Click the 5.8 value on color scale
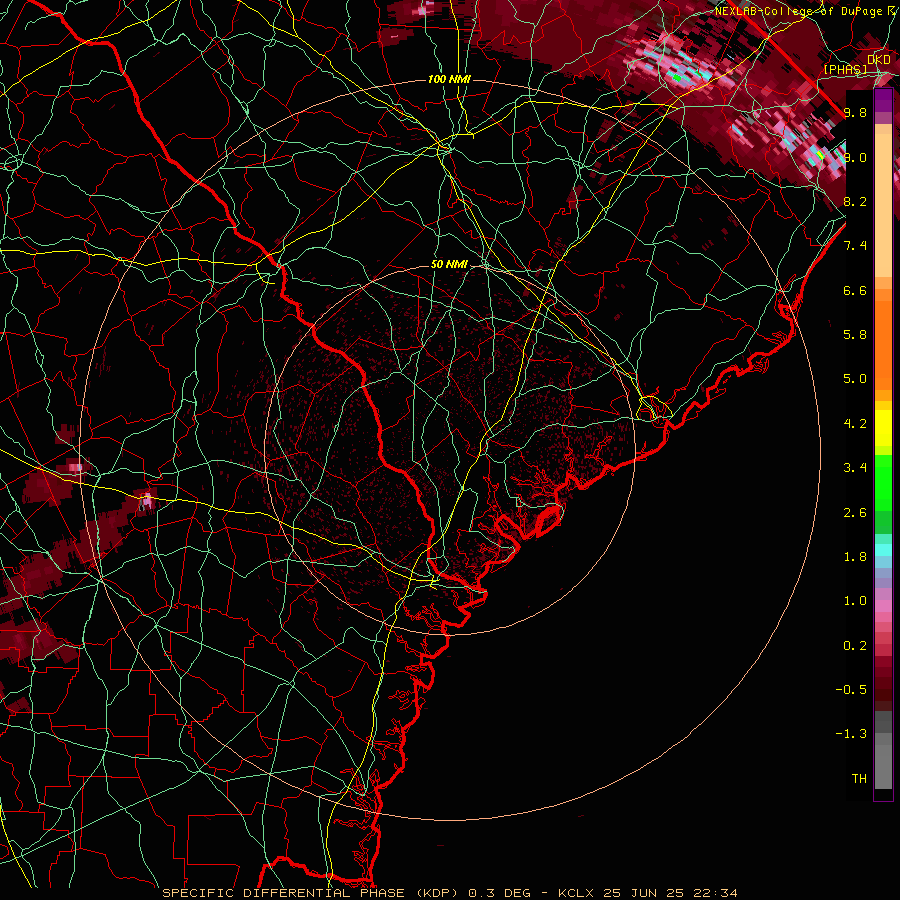This screenshot has height=900, width=900. pos(855,335)
